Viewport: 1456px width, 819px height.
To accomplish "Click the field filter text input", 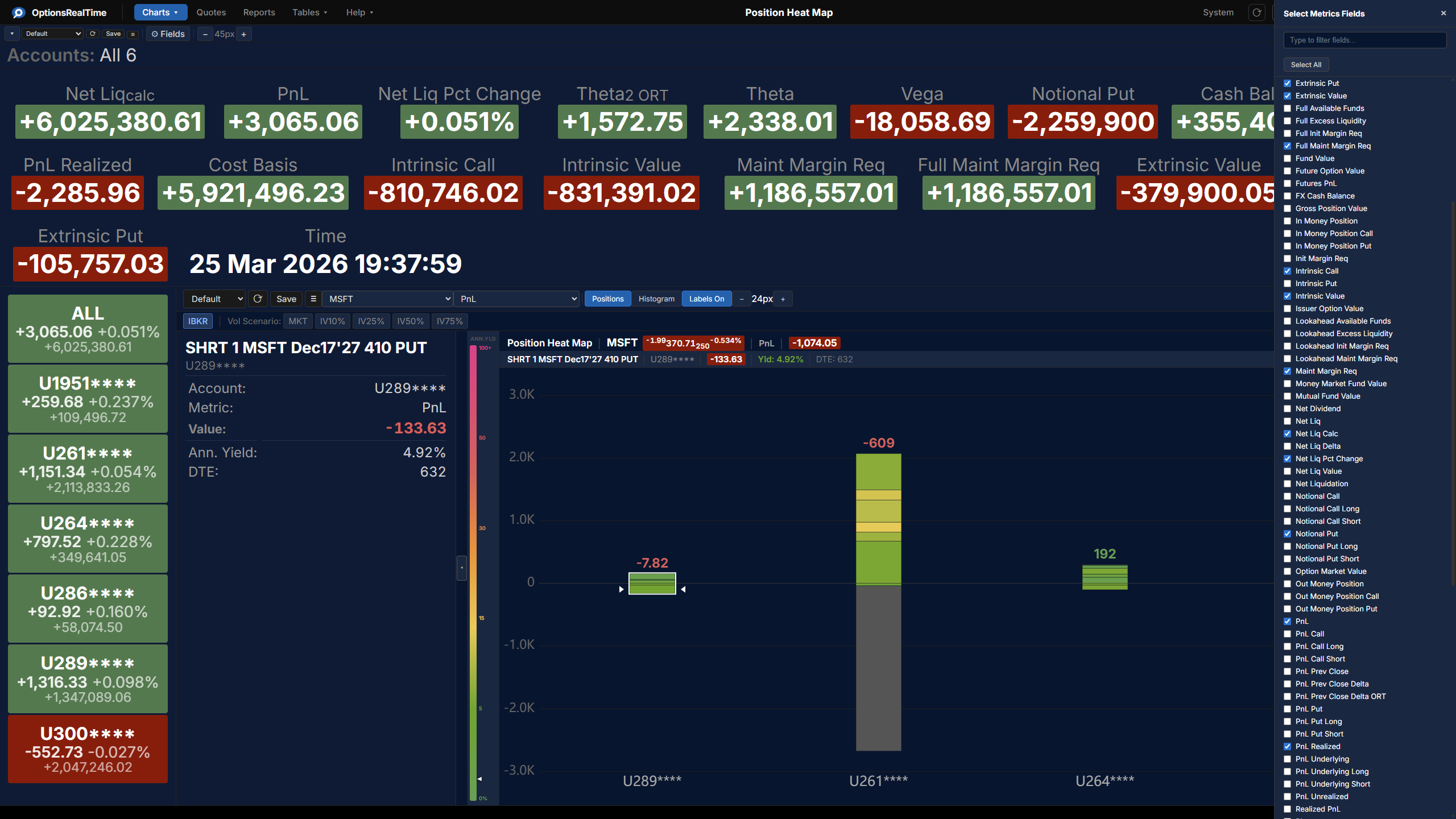I will coord(1365,40).
